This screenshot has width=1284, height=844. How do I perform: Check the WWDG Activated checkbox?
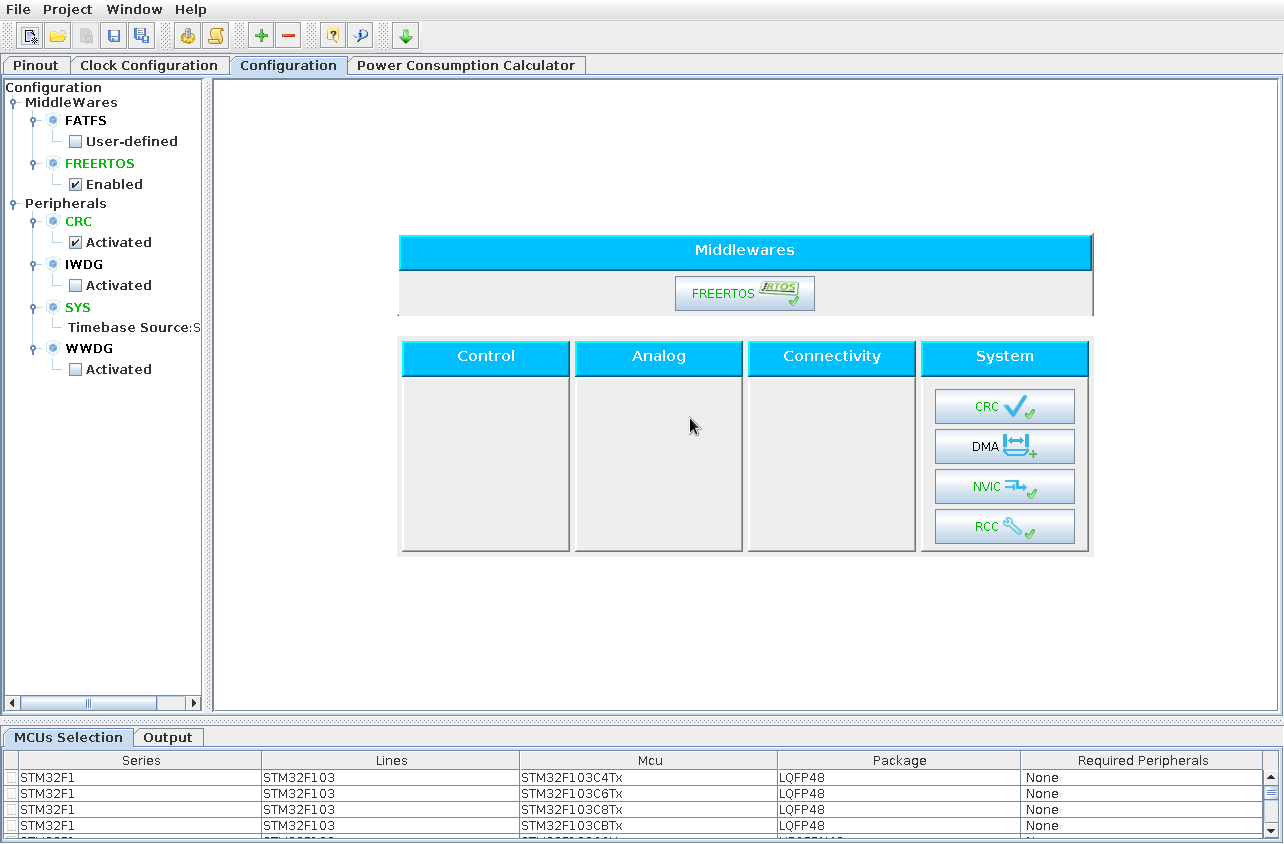tap(75, 370)
